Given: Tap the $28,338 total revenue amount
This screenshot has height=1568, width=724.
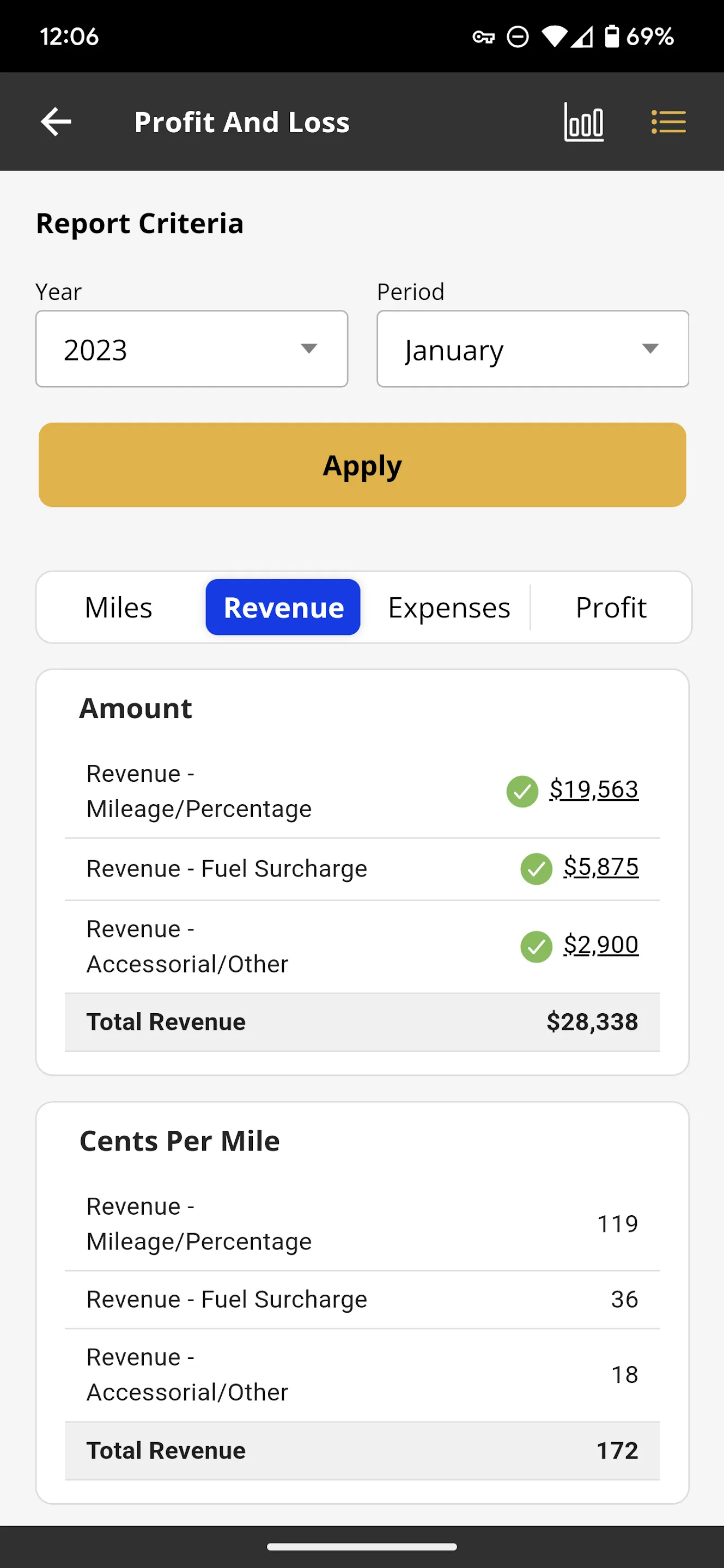Looking at the screenshot, I should 592,1022.
